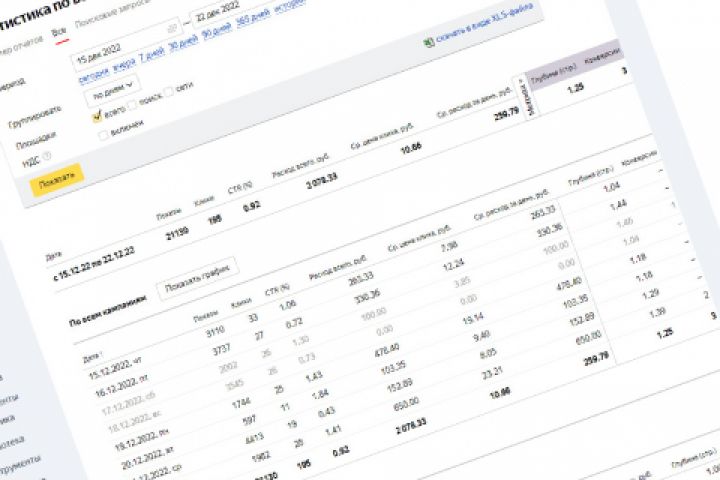Select the 'вчера' period link

coord(124,64)
